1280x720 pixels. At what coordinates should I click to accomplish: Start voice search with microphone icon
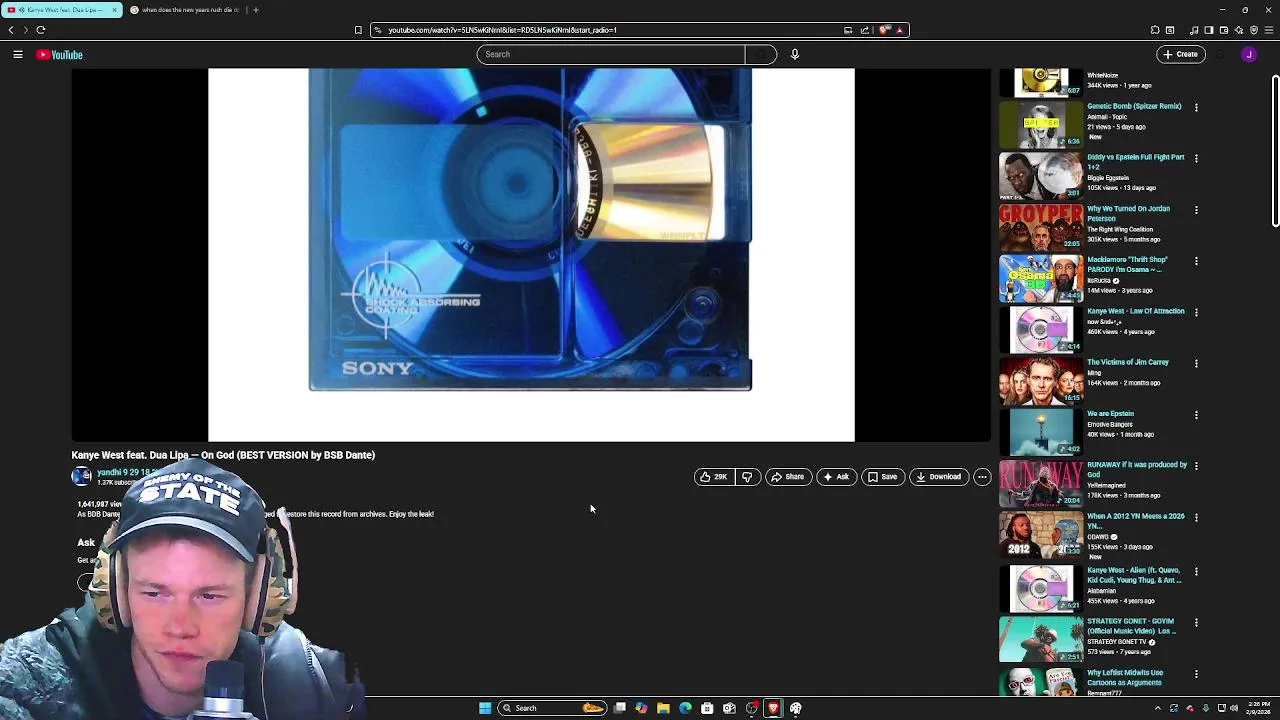coord(795,54)
